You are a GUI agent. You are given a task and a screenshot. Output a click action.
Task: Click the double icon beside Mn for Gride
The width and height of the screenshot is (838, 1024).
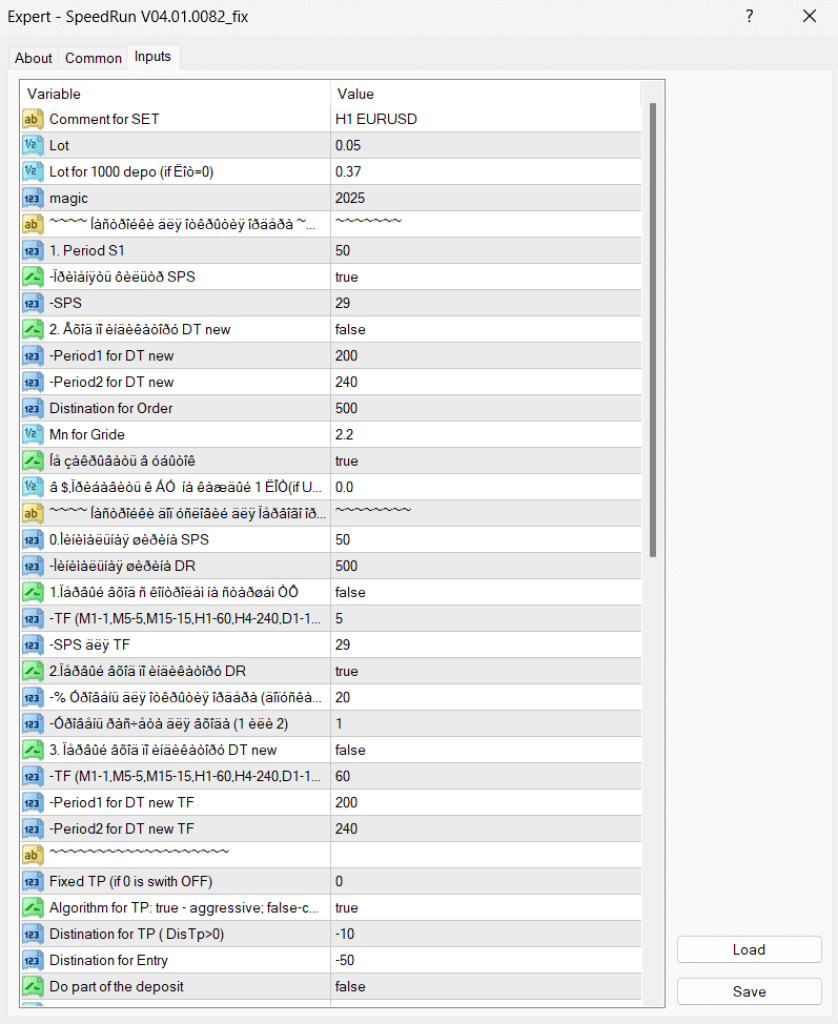click(x=32, y=434)
